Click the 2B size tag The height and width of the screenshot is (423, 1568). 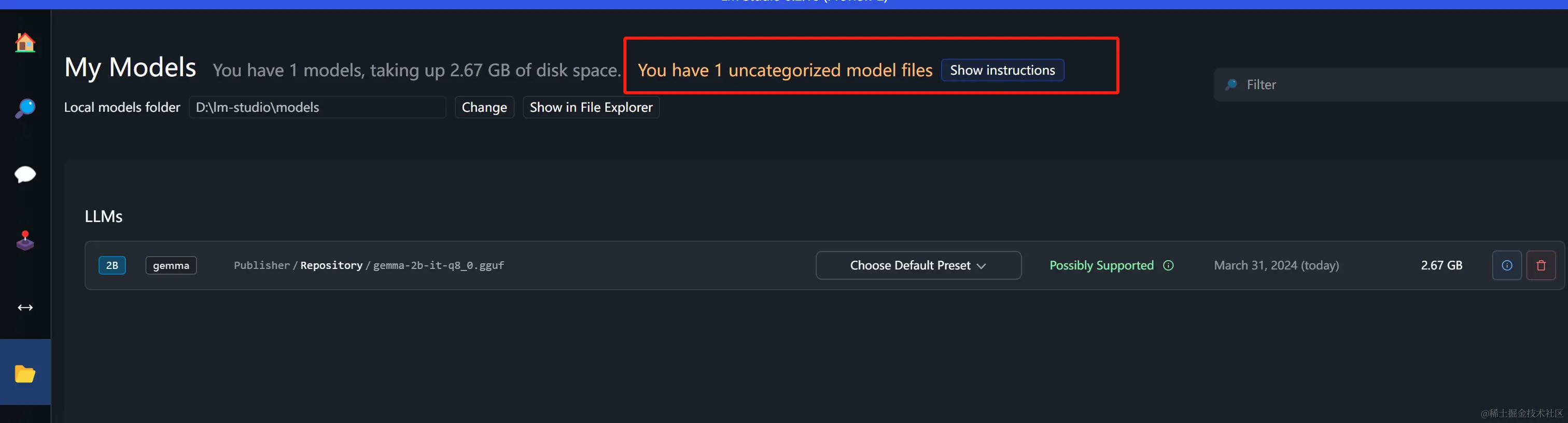pyautogui.click(x=112, y=265)
